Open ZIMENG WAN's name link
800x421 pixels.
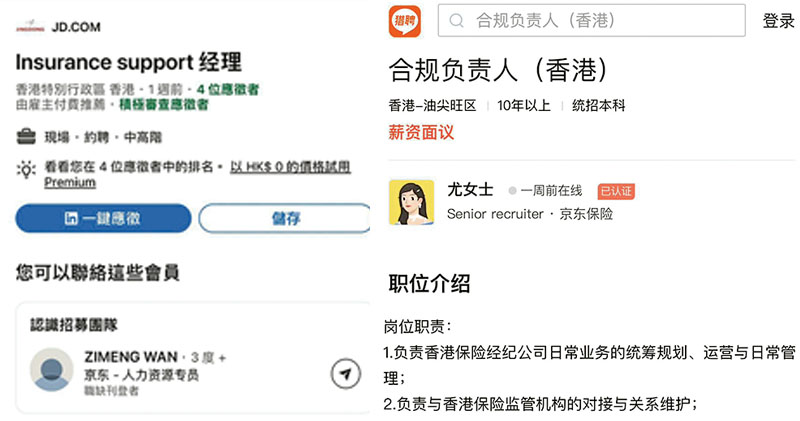(130, 357)
